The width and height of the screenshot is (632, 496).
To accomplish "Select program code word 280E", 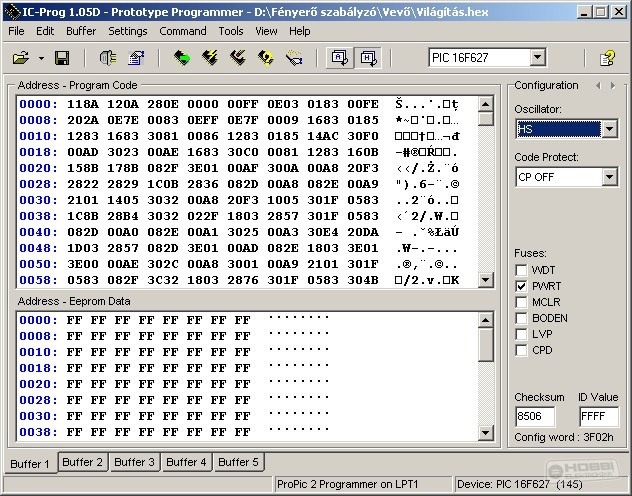I will [163, 104].
